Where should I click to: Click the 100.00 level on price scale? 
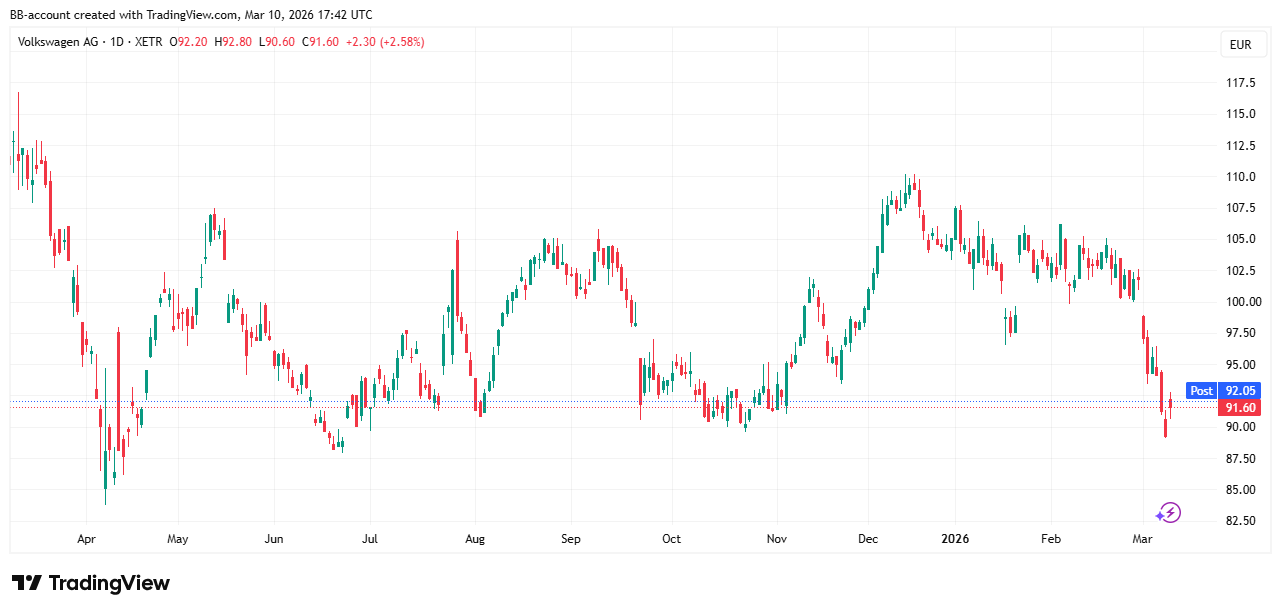point(1241,302)
